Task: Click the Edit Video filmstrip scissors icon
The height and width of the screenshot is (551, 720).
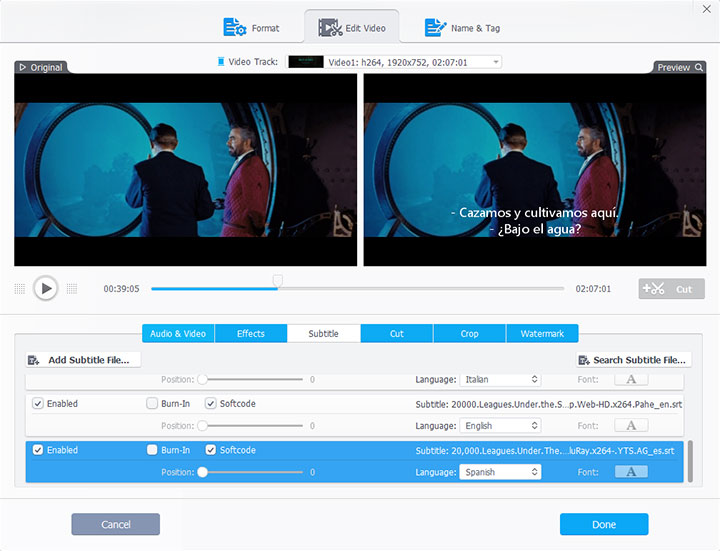Action: point(330,28)
